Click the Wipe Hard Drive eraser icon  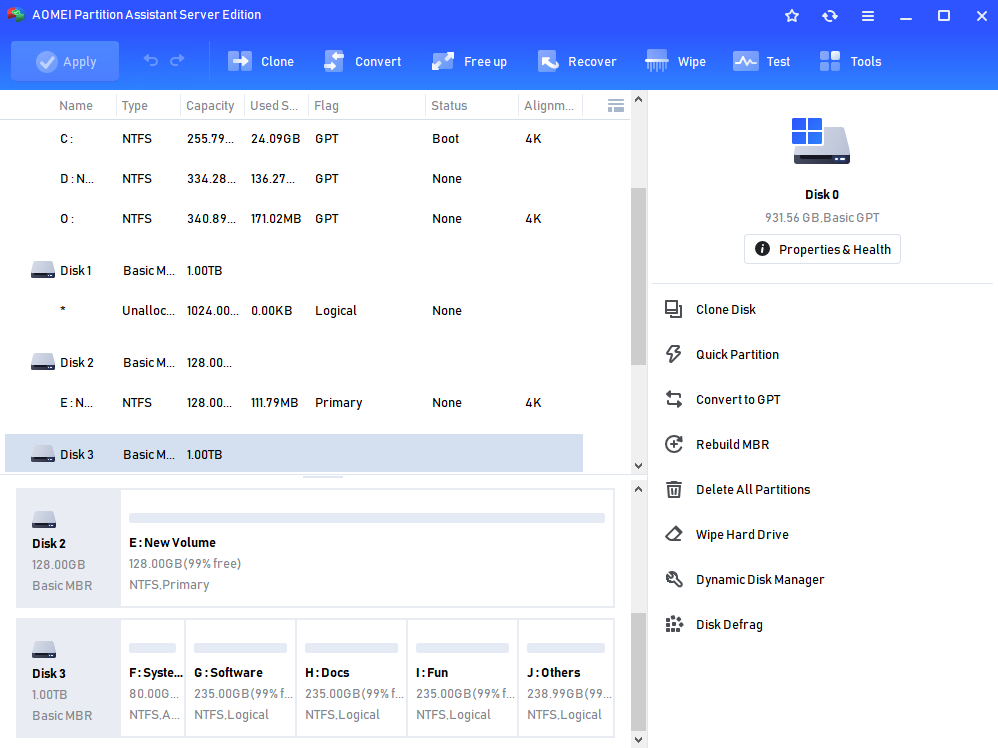pos(673,534)
